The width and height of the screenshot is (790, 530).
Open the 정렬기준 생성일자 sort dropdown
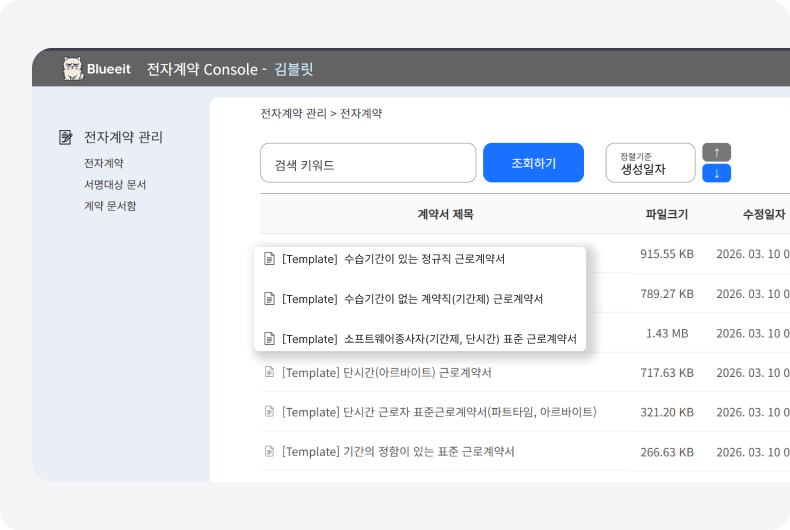650,163
